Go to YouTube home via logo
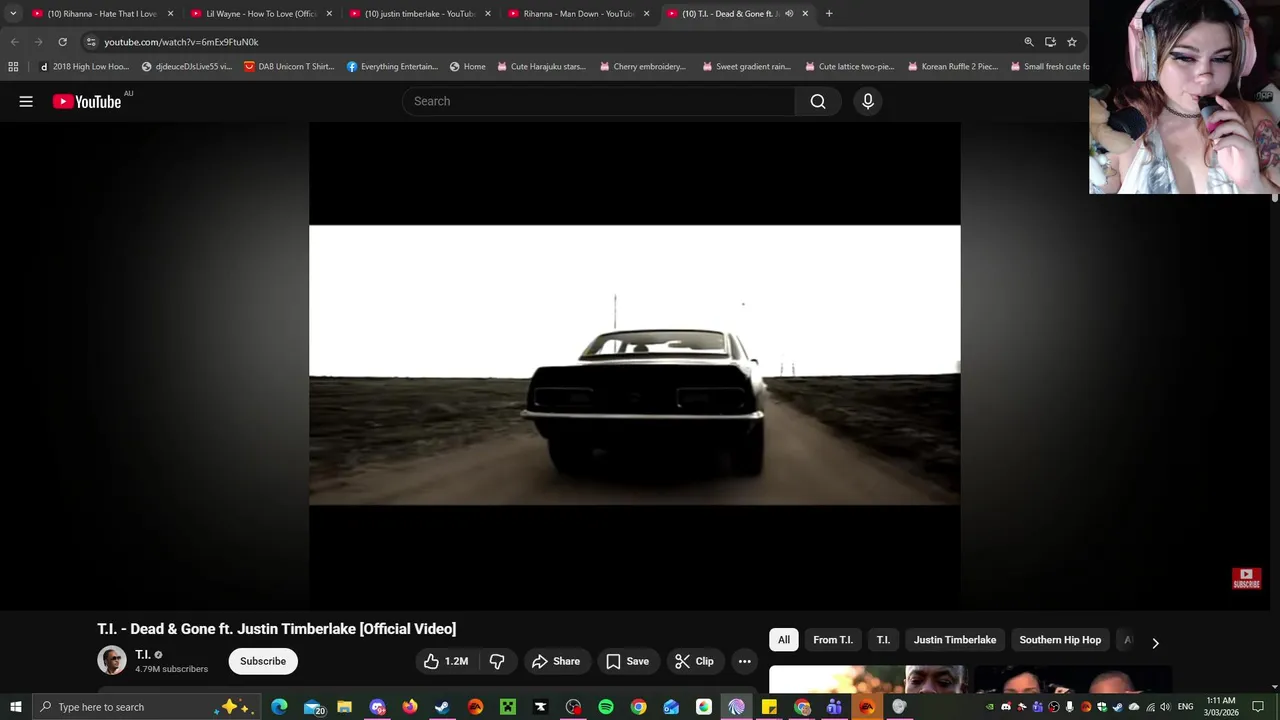This screenshot has height=720, width=1280. pos(87,101)
